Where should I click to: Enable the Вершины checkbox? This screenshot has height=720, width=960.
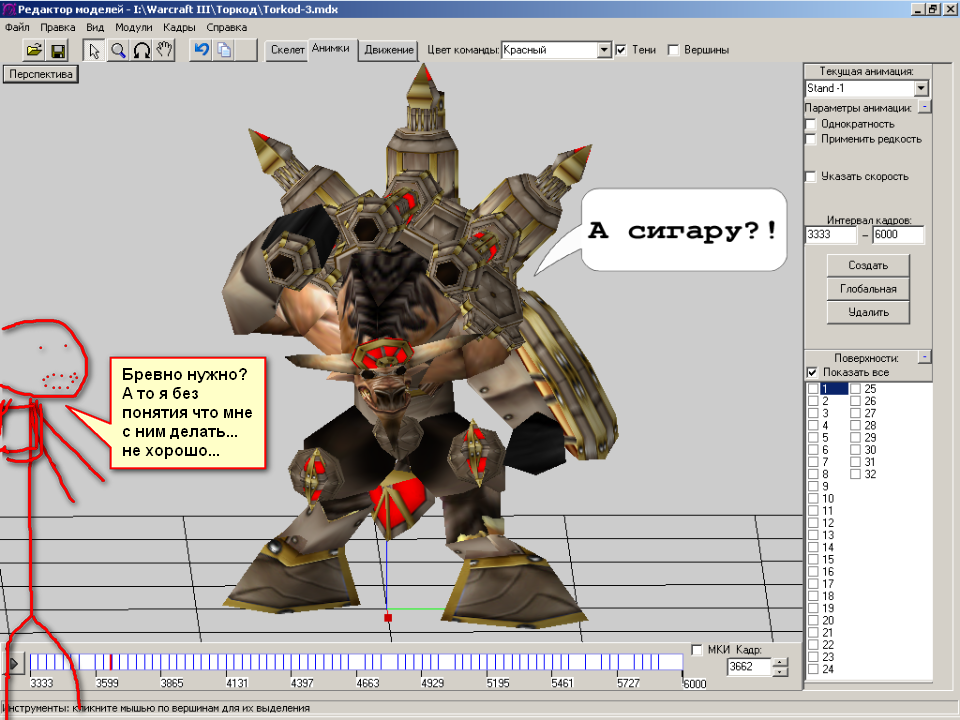click(673, 50)
